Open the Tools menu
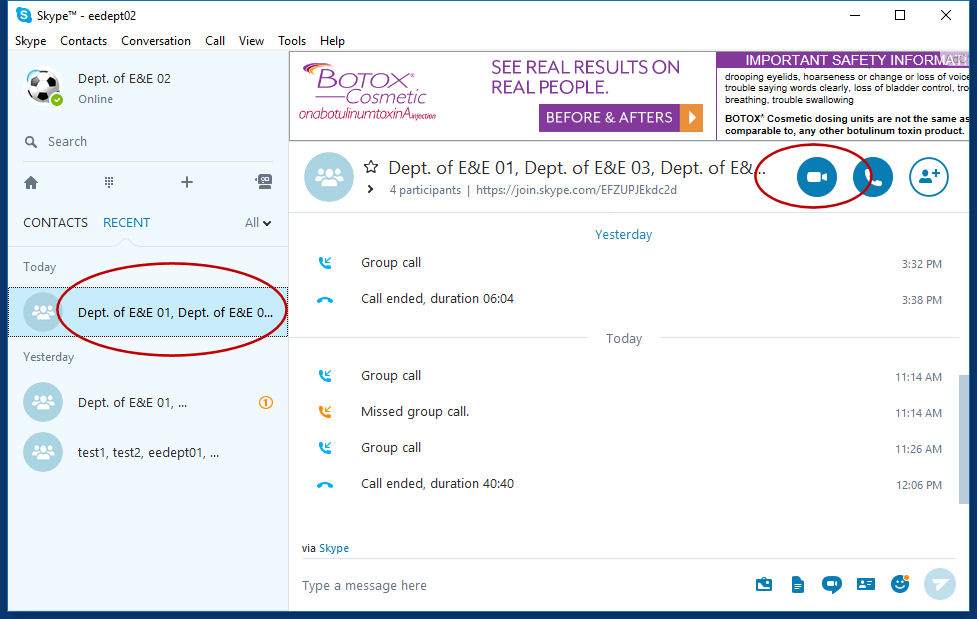 (292, 41)
